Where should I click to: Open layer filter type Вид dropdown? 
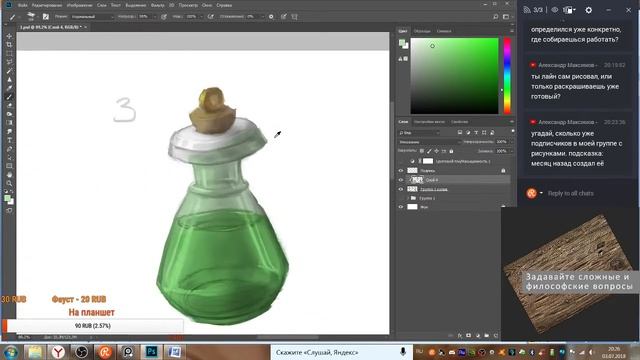coord(419,133)
